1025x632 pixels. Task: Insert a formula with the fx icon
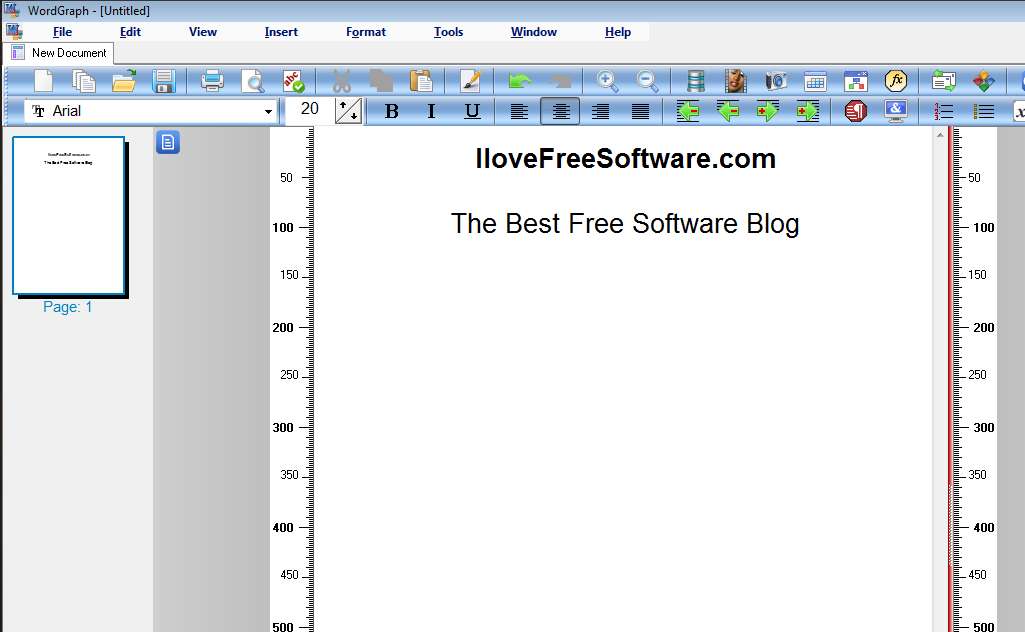point(896,81)
